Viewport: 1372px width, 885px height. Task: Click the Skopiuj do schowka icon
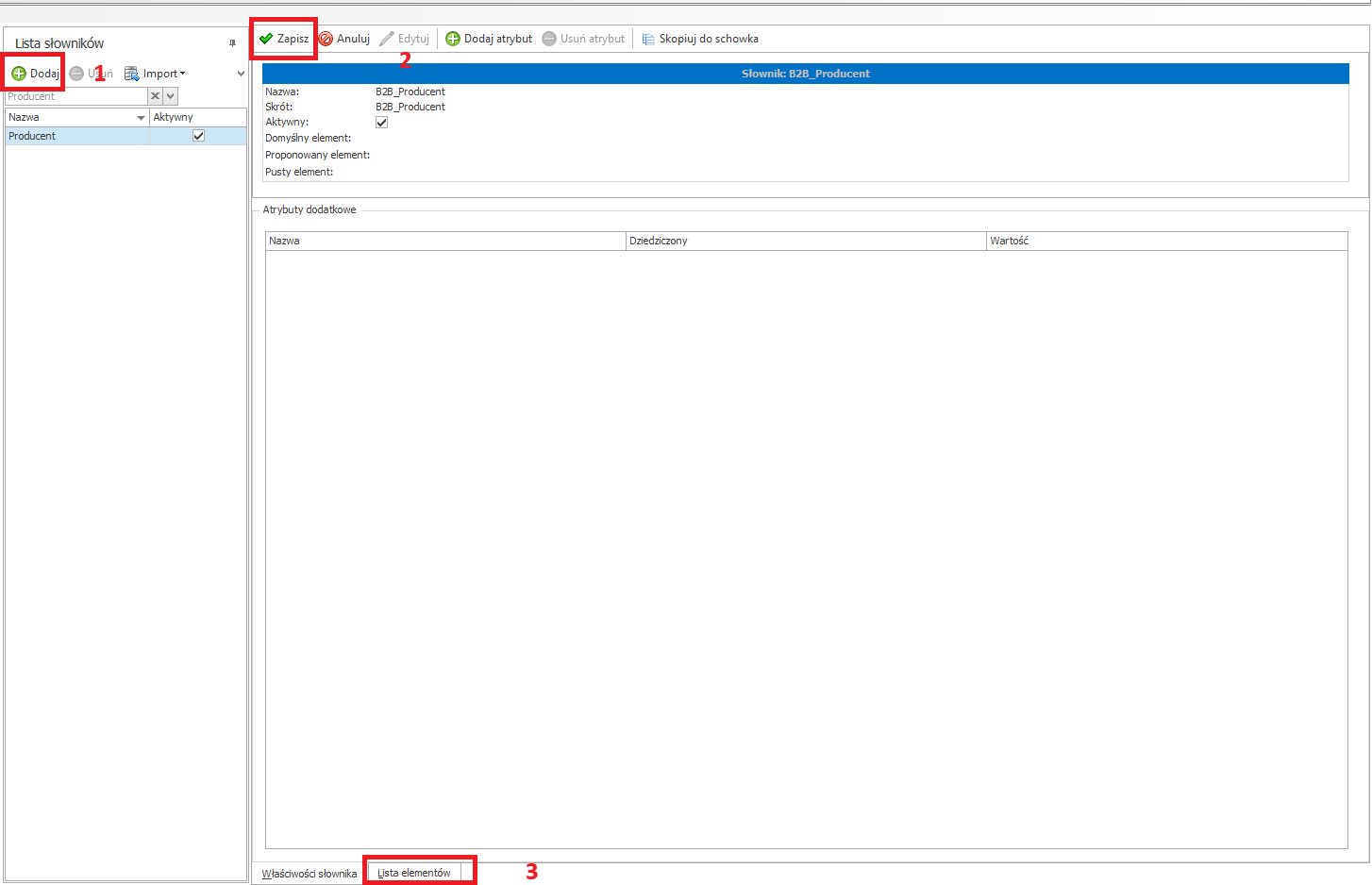648,39
